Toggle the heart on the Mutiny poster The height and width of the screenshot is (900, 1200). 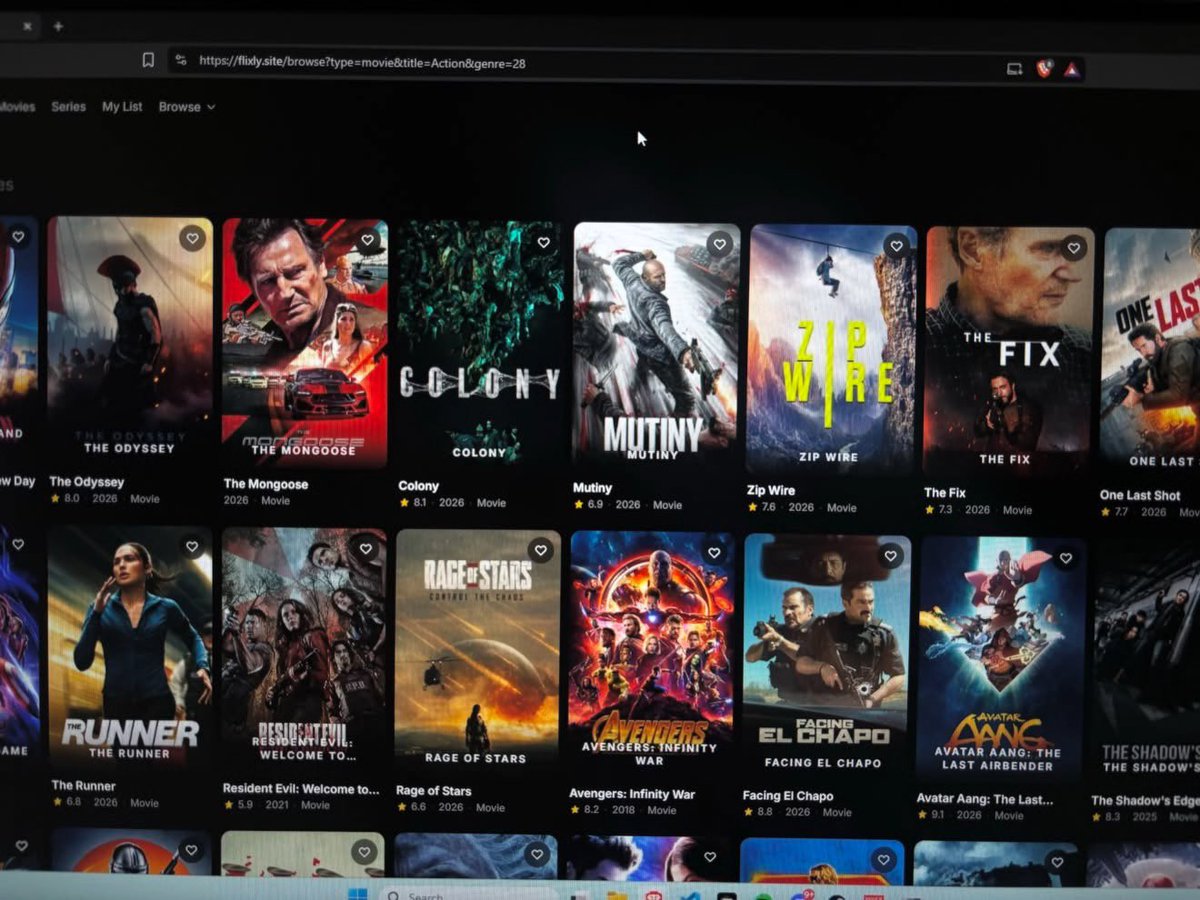[x=719, y=243]
